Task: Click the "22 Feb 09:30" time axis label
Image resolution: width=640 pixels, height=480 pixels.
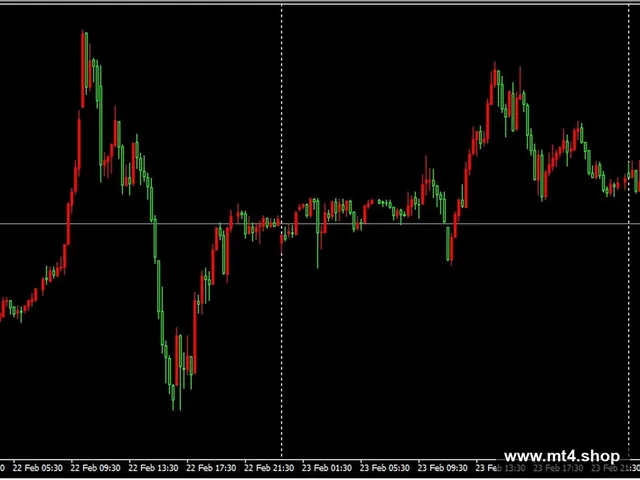Action: 96,468
